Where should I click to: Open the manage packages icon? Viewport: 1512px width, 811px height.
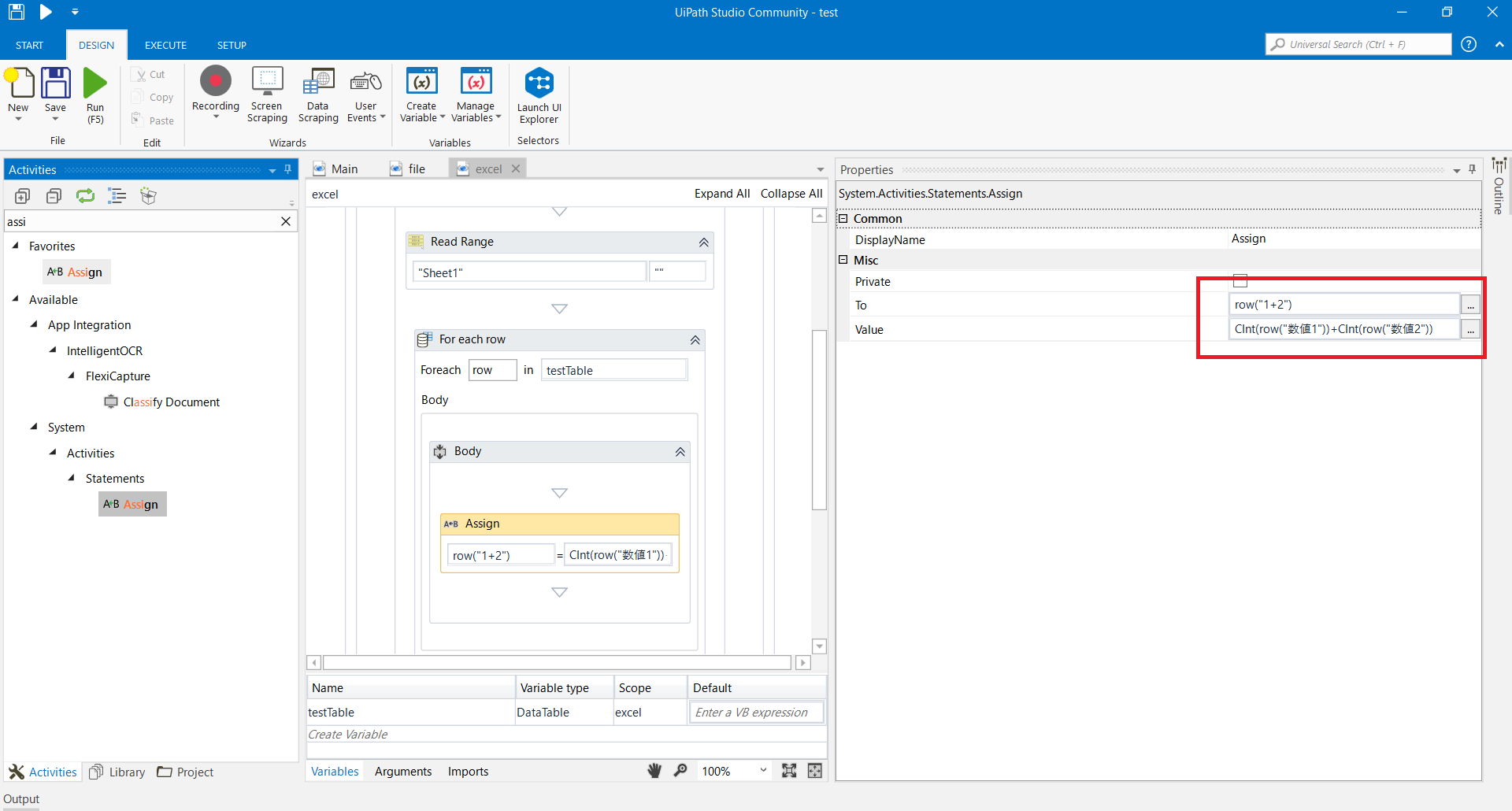pyautogui.click(x=148, y=196)
